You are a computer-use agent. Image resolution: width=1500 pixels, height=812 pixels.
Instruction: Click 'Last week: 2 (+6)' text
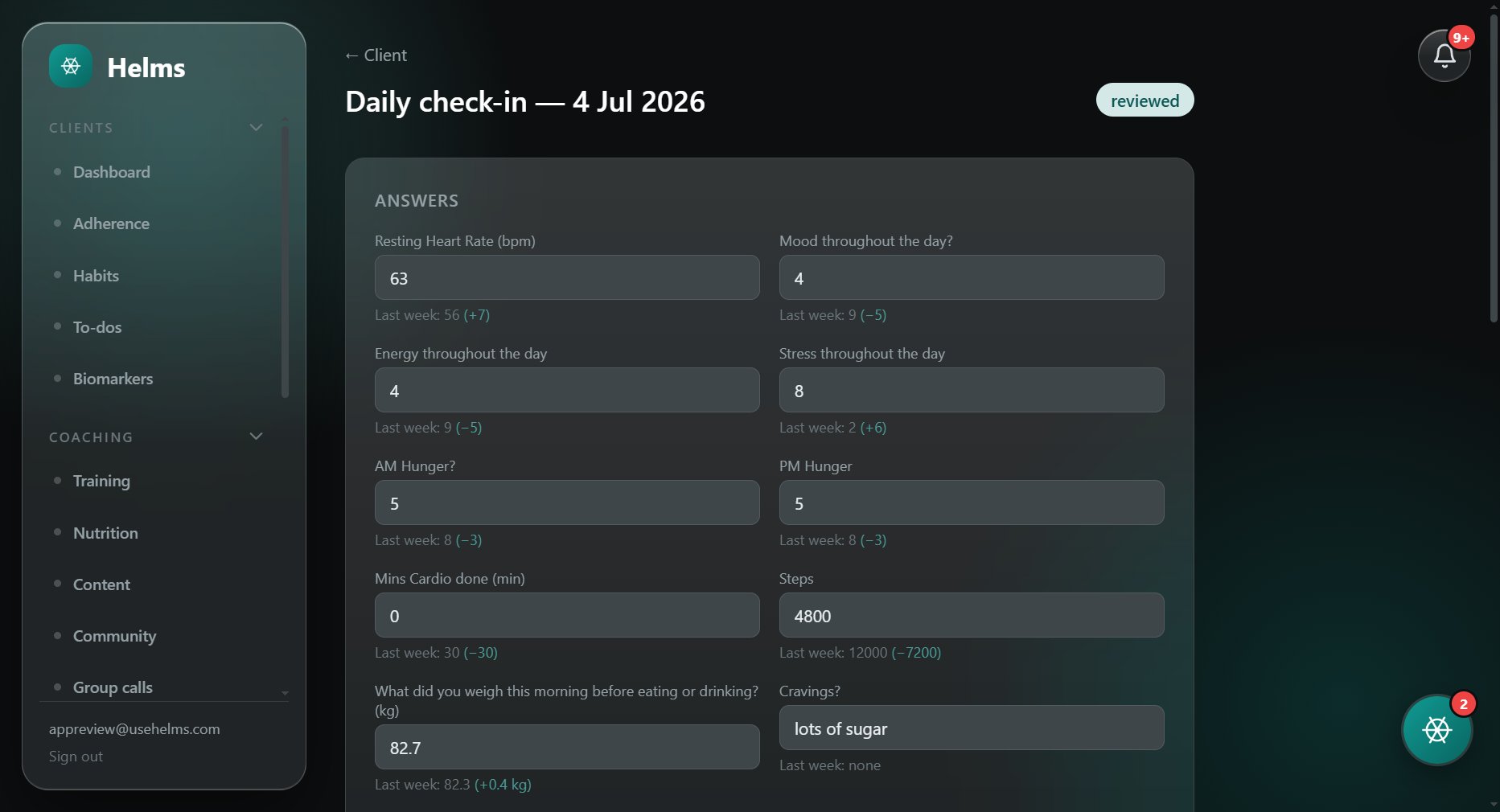(x=832, y=428)
